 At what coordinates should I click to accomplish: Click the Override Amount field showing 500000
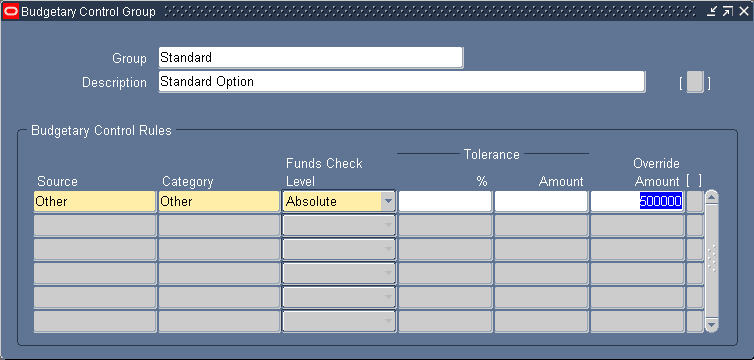[637, 201]
